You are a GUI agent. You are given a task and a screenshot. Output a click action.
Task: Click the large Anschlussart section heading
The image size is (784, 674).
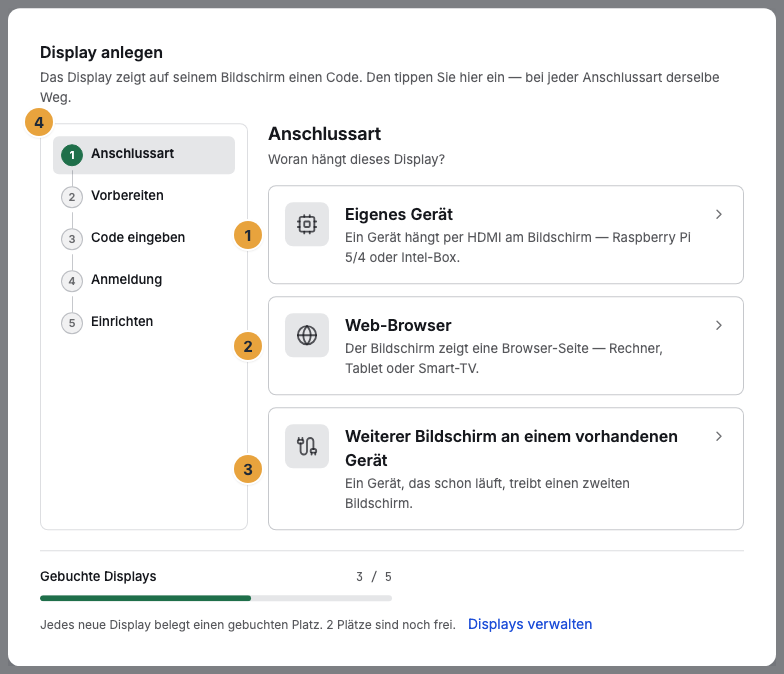tap(324, 134)
